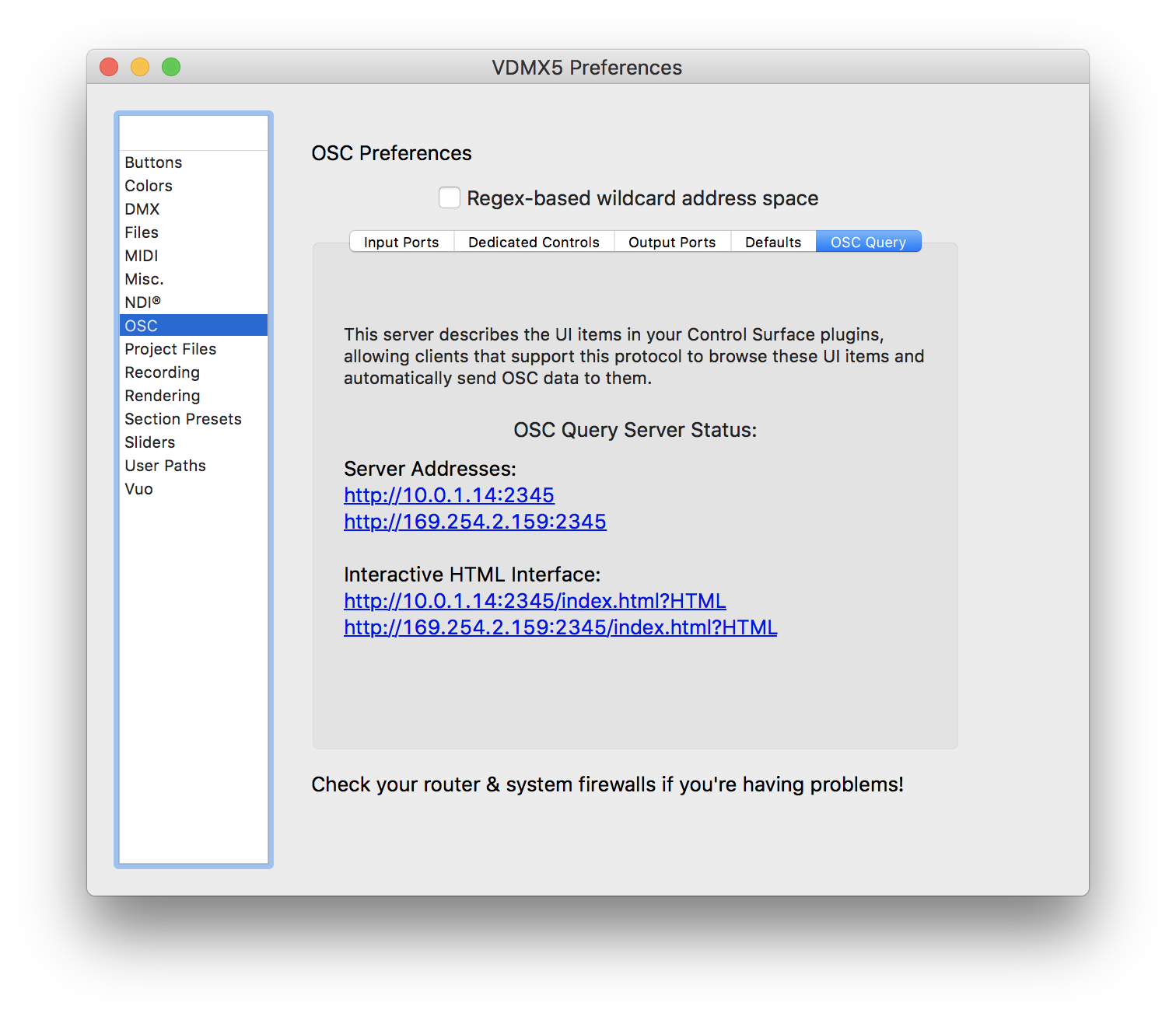
Task: Open server address http://169.254.2.159:2345 link
Action: click(x=475, y=522)
